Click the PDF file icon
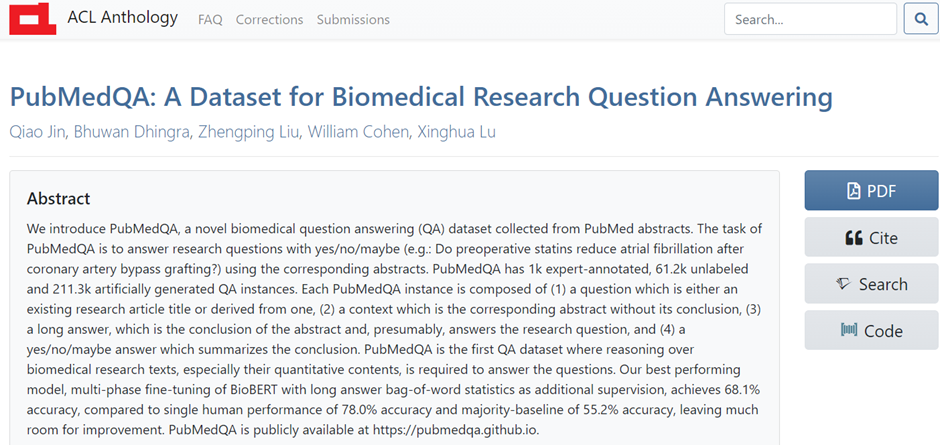The width and height of the screenshot is (940, 445). click(853, 191)
